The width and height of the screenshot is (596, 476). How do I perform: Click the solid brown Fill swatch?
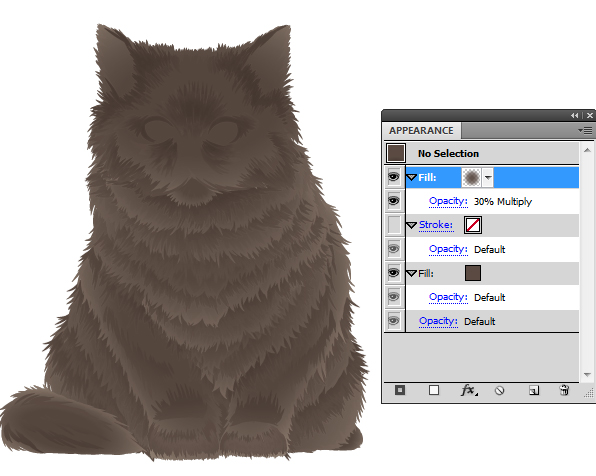click(473, 273)
